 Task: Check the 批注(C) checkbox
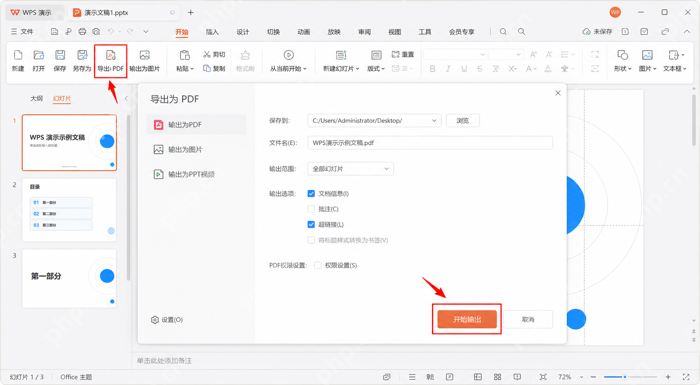311,209
